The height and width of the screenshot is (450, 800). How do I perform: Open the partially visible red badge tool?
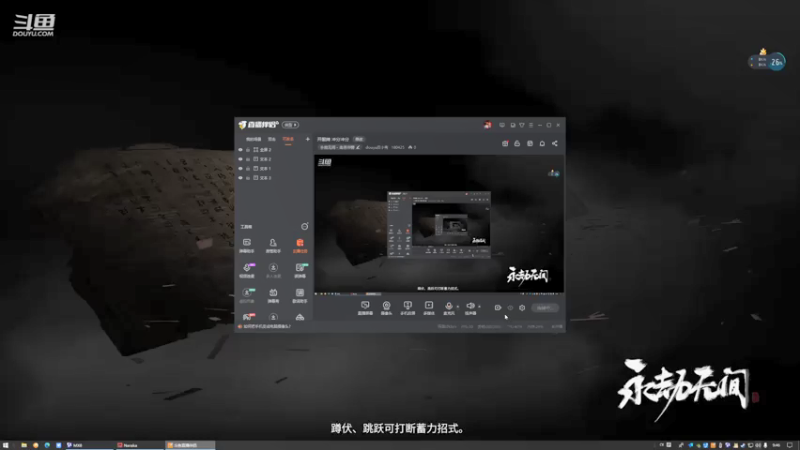(x=247, y=317)
